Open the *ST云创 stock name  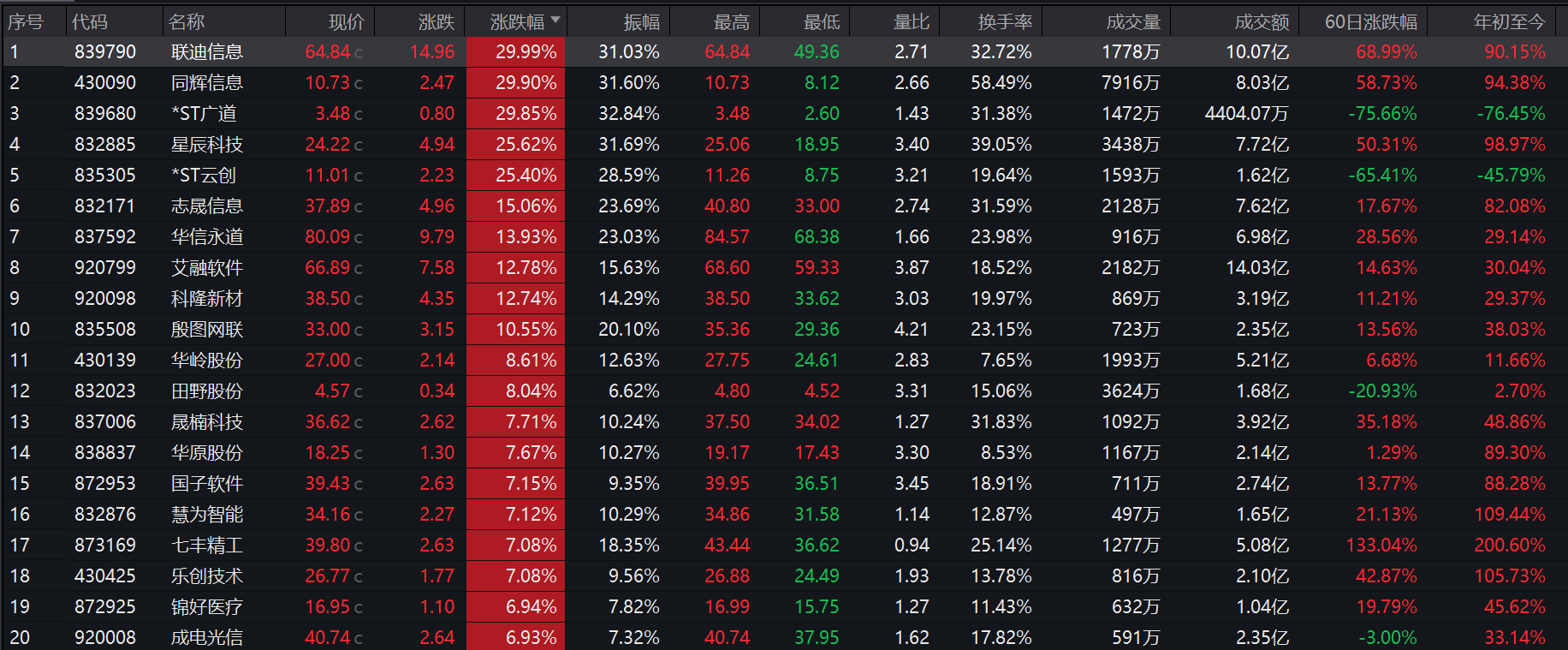[x=204, y=176]
